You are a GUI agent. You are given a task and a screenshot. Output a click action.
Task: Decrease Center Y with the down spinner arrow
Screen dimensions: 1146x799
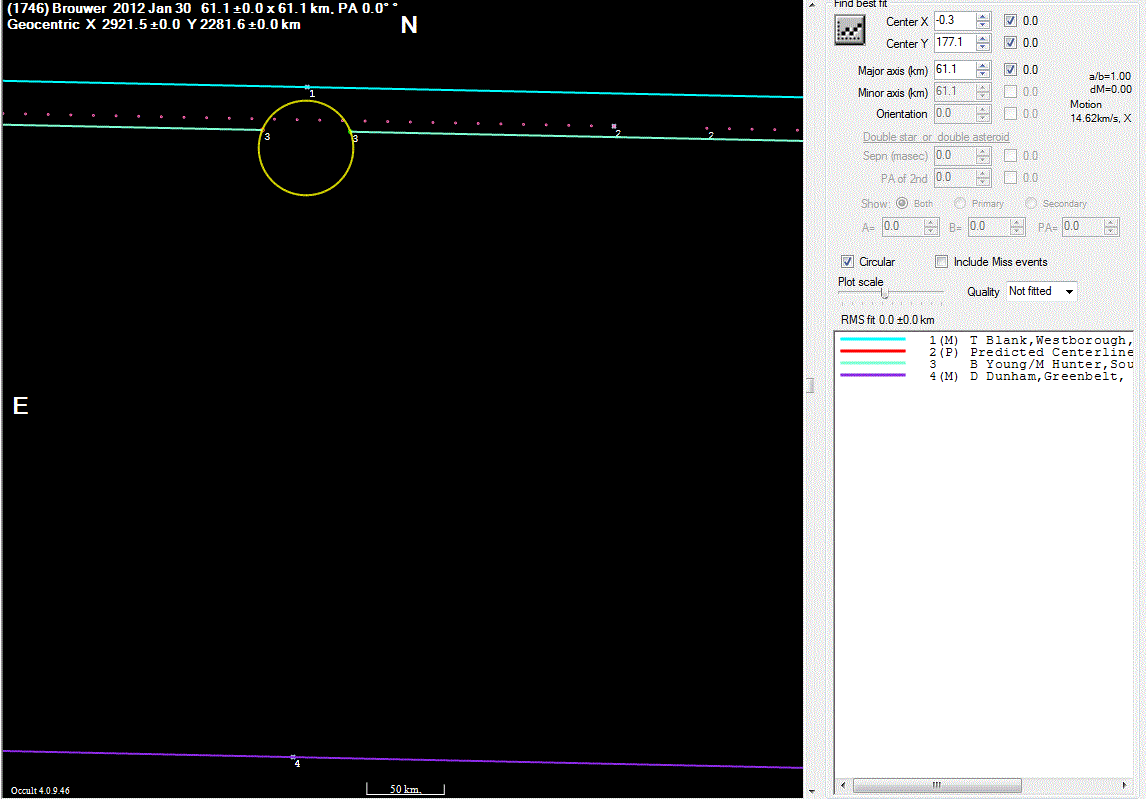[983, 48]
